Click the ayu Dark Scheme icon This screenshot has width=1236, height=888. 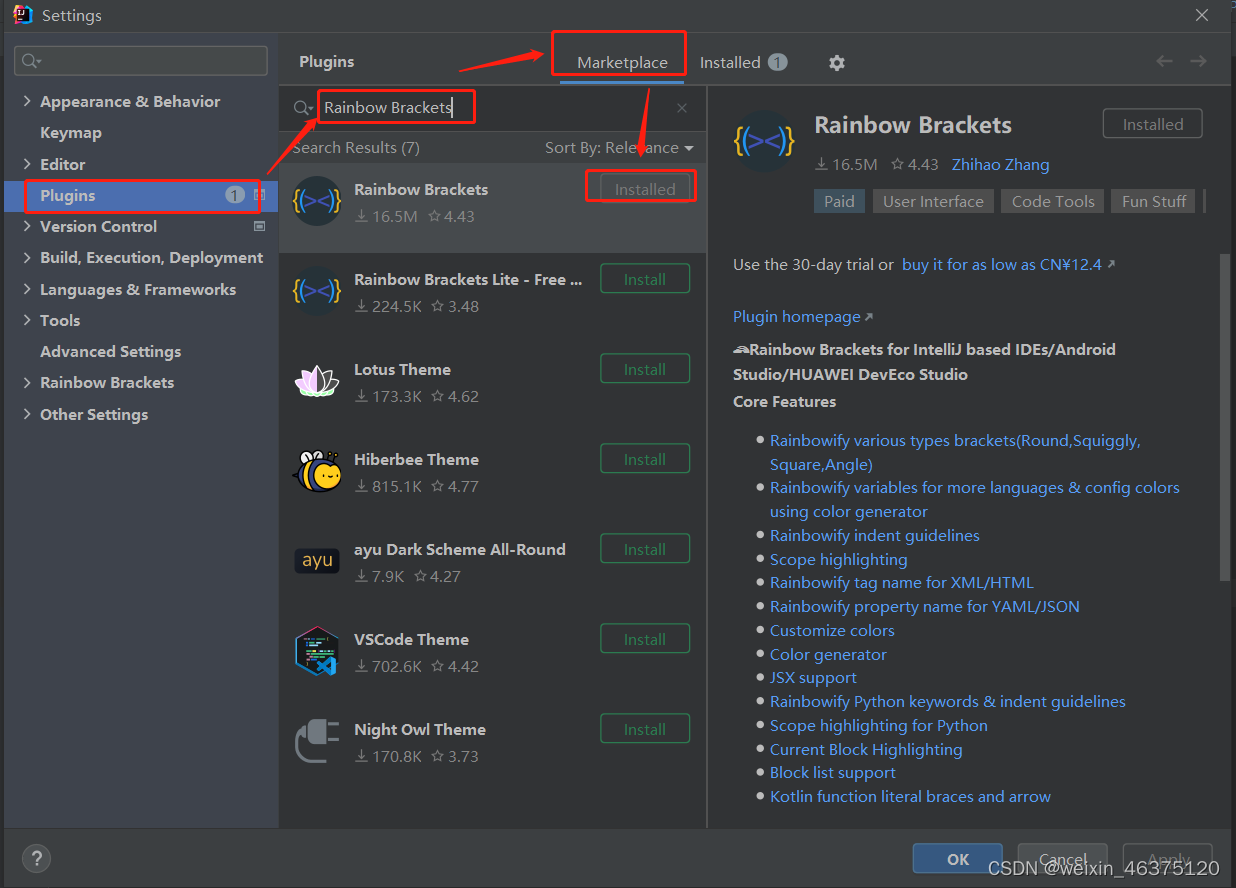click(318, 561)
